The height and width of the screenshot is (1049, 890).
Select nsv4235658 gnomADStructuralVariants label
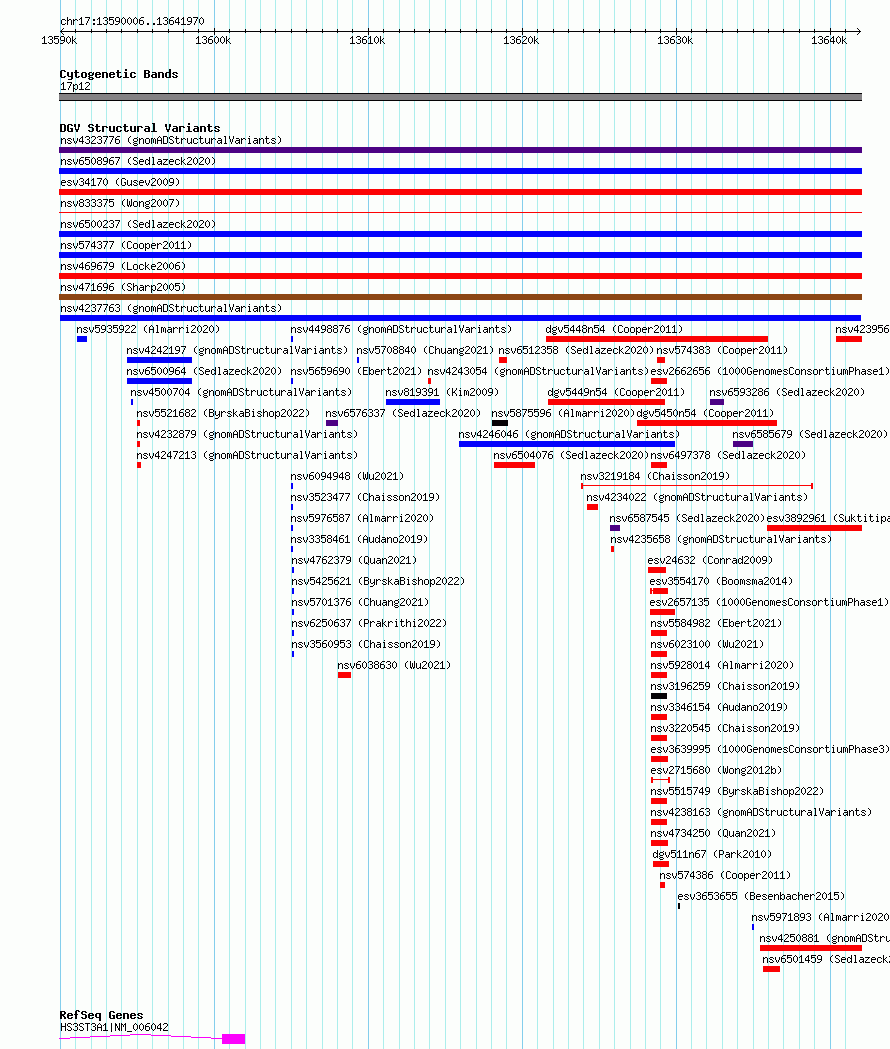click(721, 539)
